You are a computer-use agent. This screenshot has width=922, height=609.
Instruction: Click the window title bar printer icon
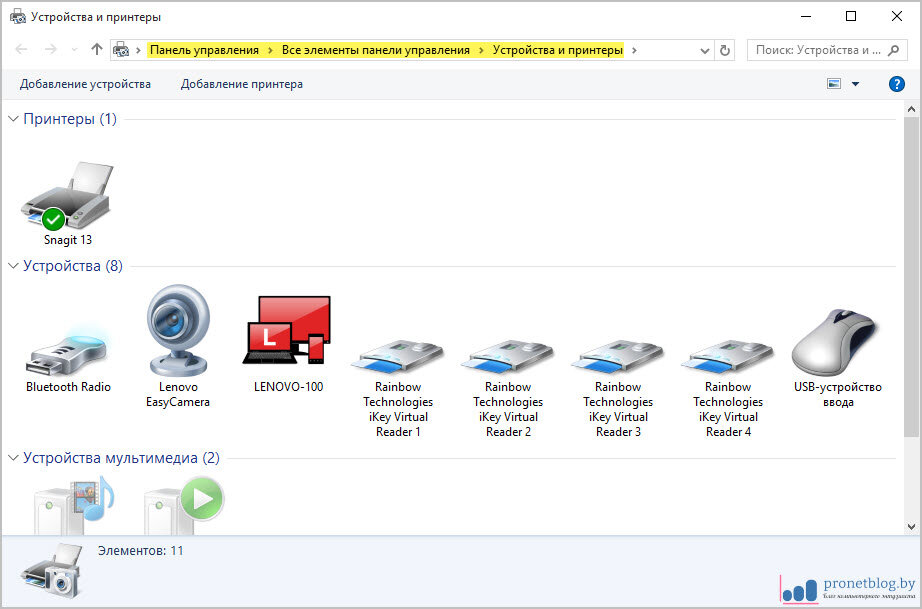click(x=18, y=16)
